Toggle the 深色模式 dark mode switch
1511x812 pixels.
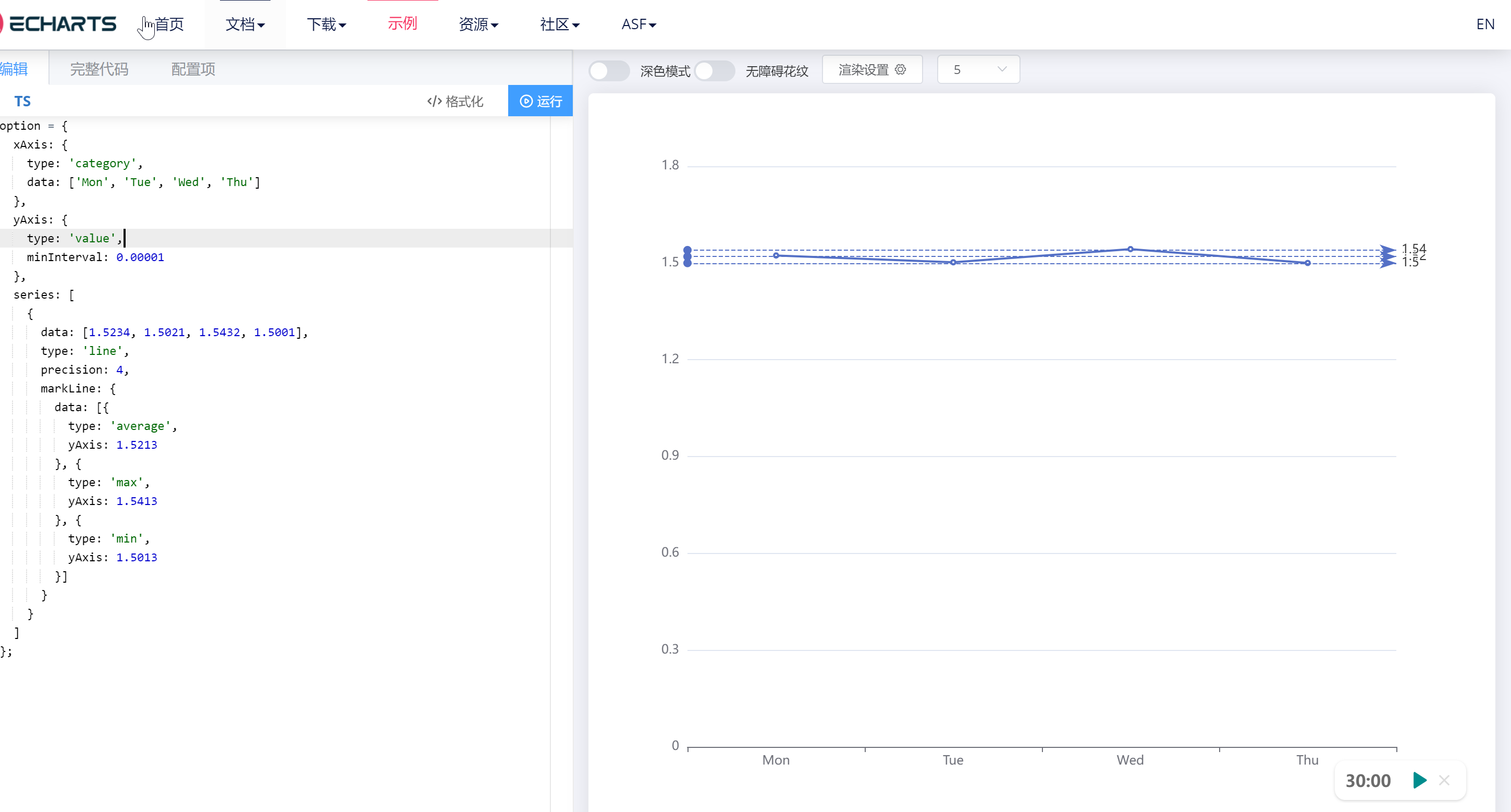tap(609, 70)
